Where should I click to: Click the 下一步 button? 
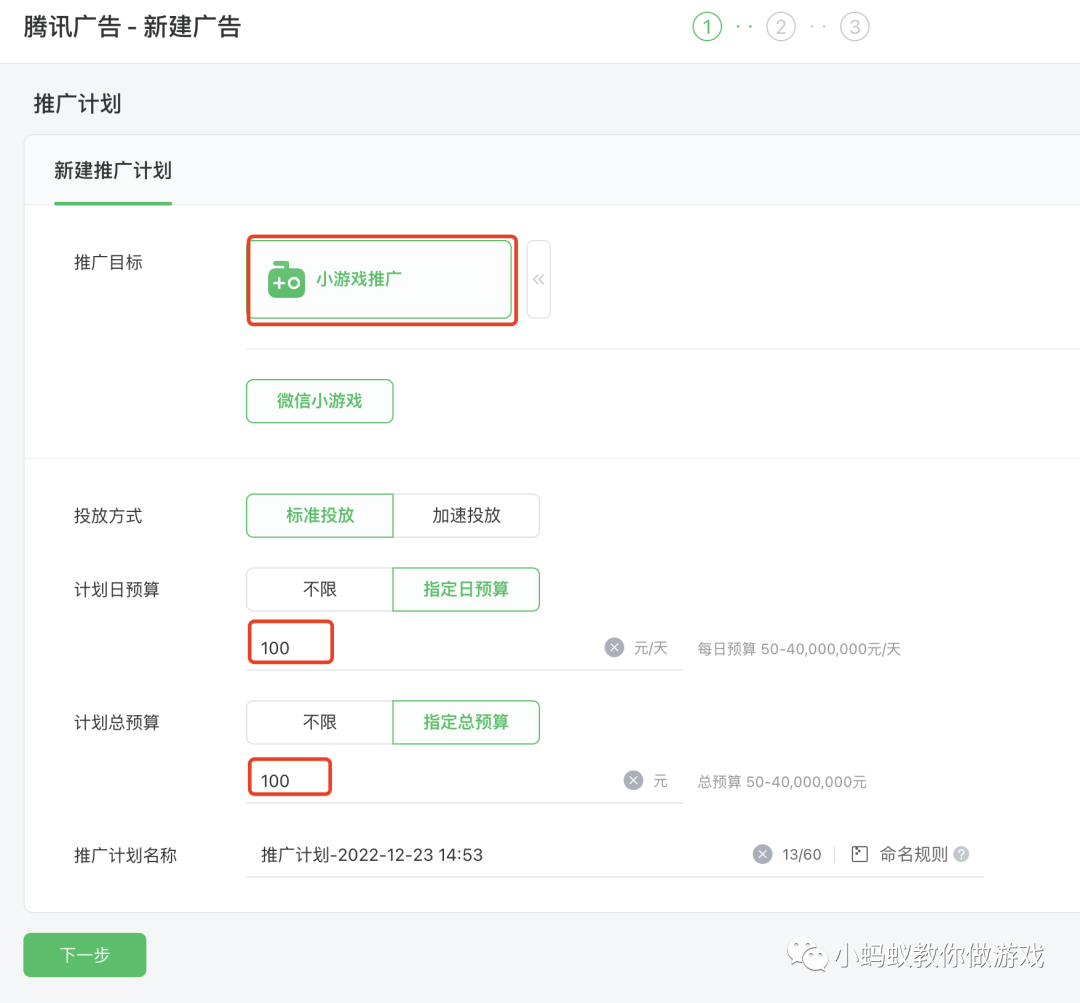[x=85, y=955]
